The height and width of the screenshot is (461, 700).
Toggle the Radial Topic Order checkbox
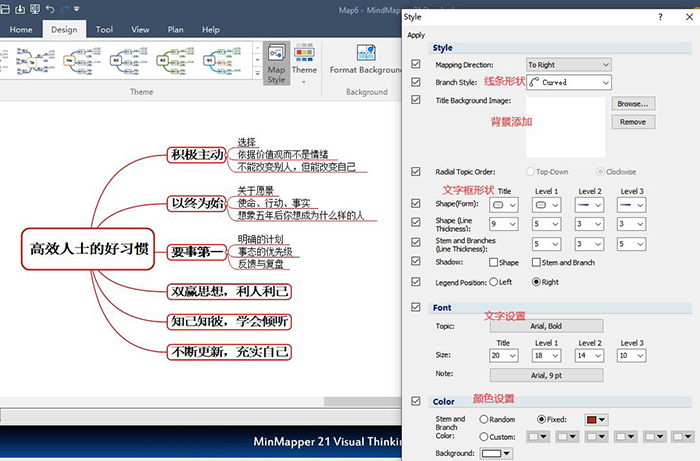click(x=416, y=171)
